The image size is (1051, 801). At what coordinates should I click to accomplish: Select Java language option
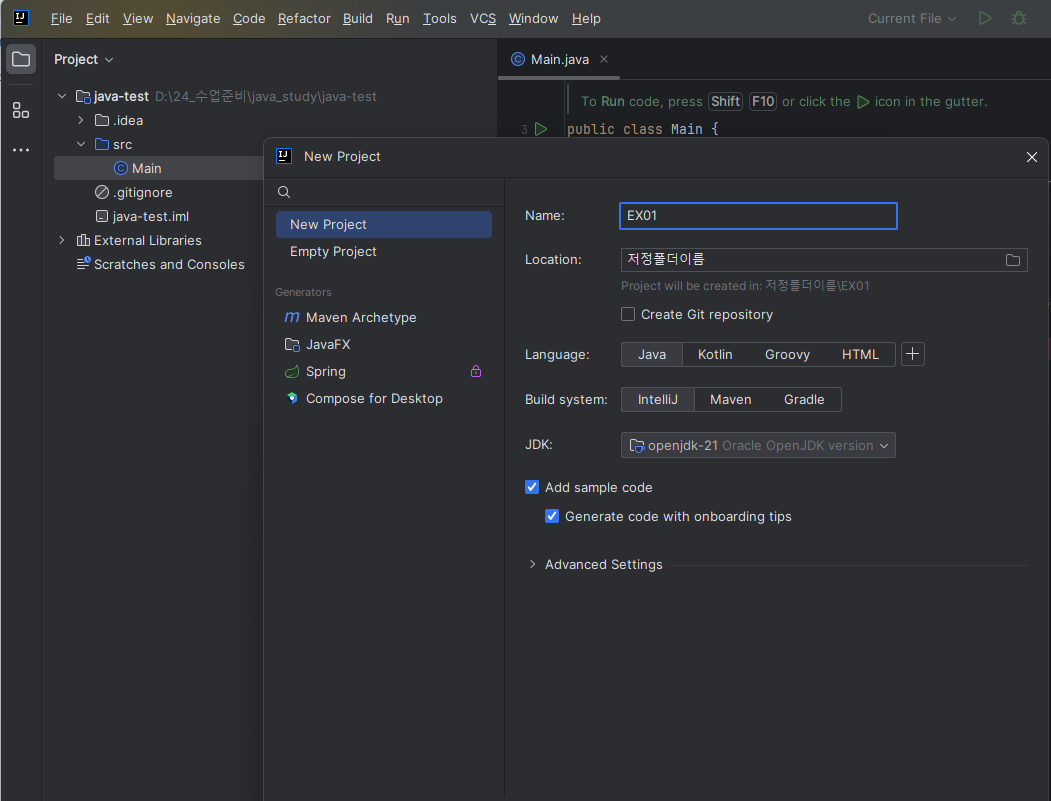[652, 355]
